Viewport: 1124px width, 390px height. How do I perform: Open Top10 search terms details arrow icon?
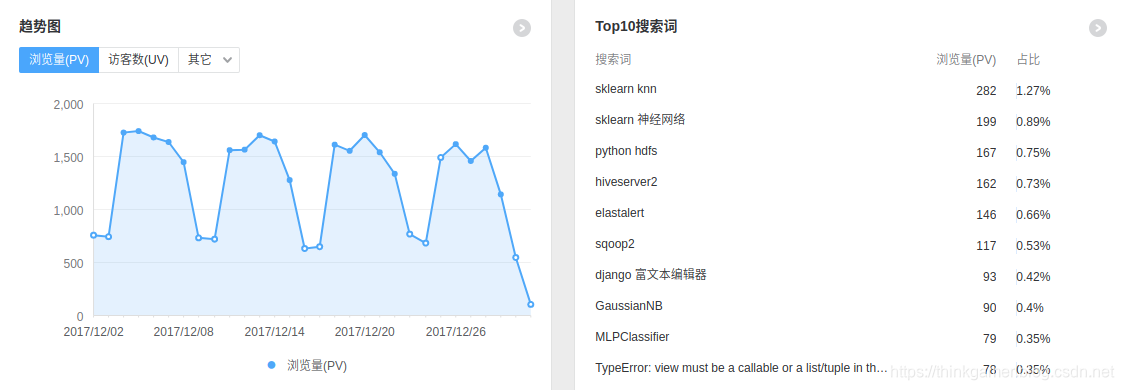(1098, 28)
